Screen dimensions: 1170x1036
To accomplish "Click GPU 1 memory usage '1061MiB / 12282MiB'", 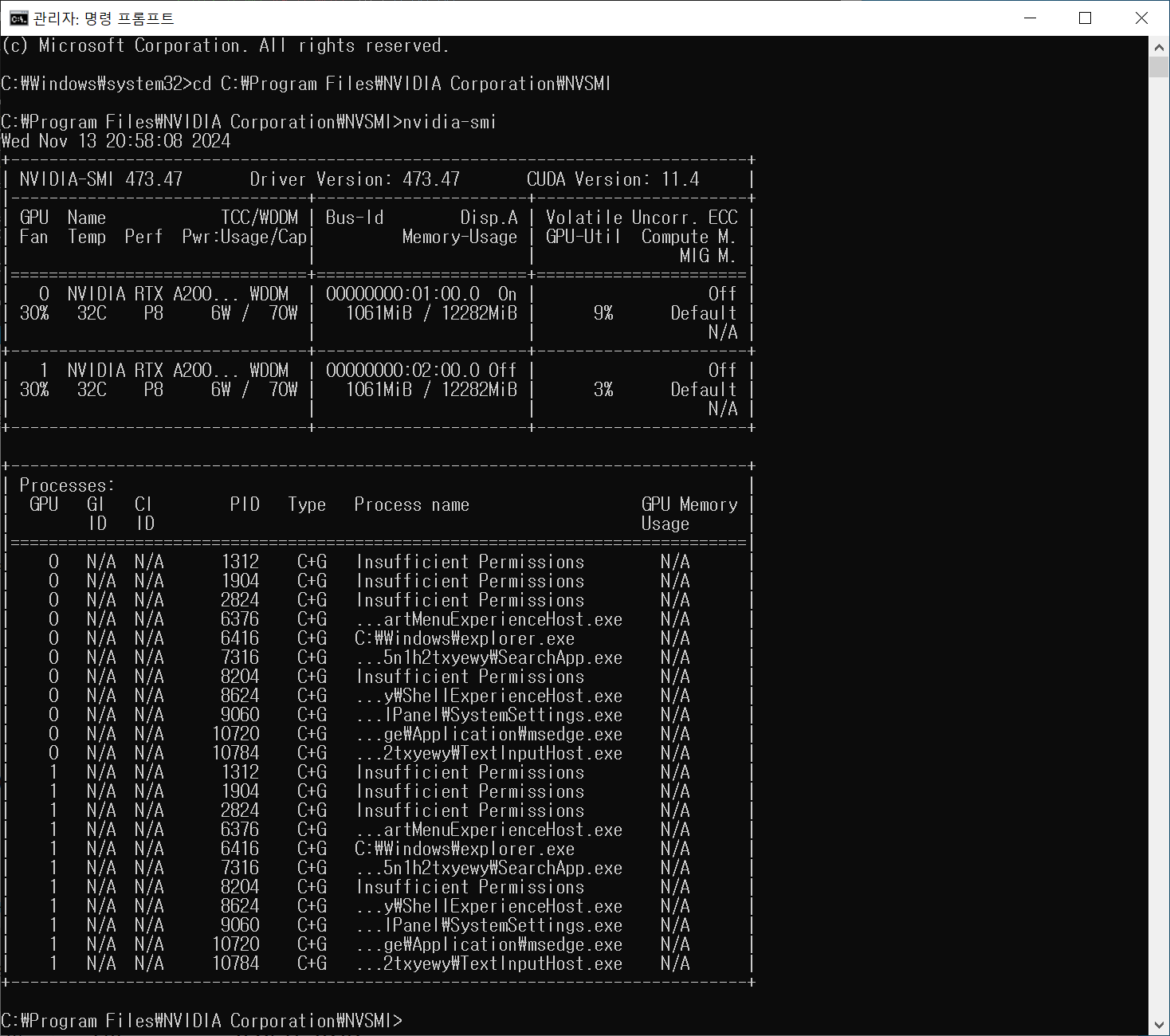I will tap(431, 390).
